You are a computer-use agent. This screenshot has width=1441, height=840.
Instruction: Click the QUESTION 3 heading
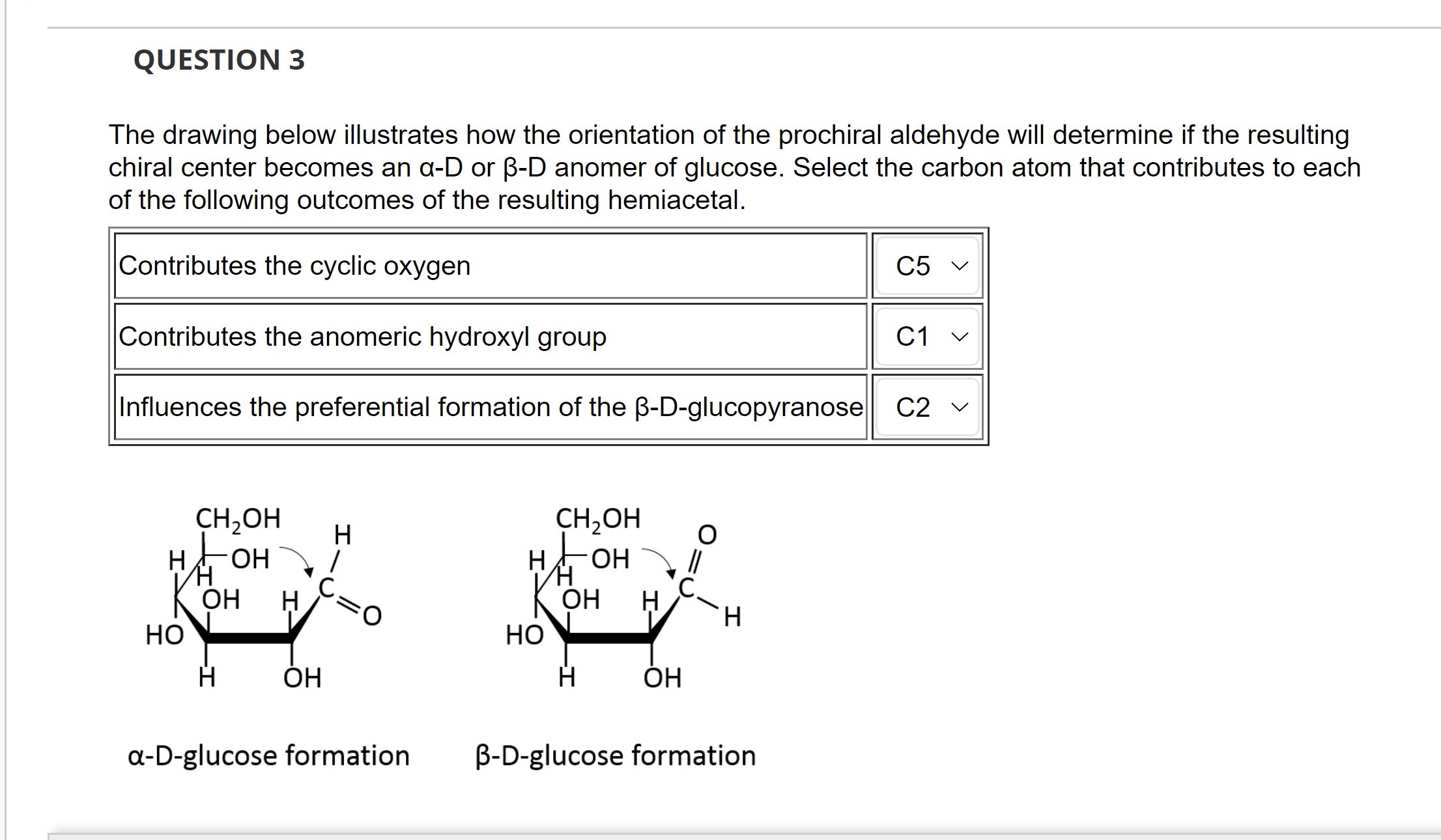coord(220,60)
